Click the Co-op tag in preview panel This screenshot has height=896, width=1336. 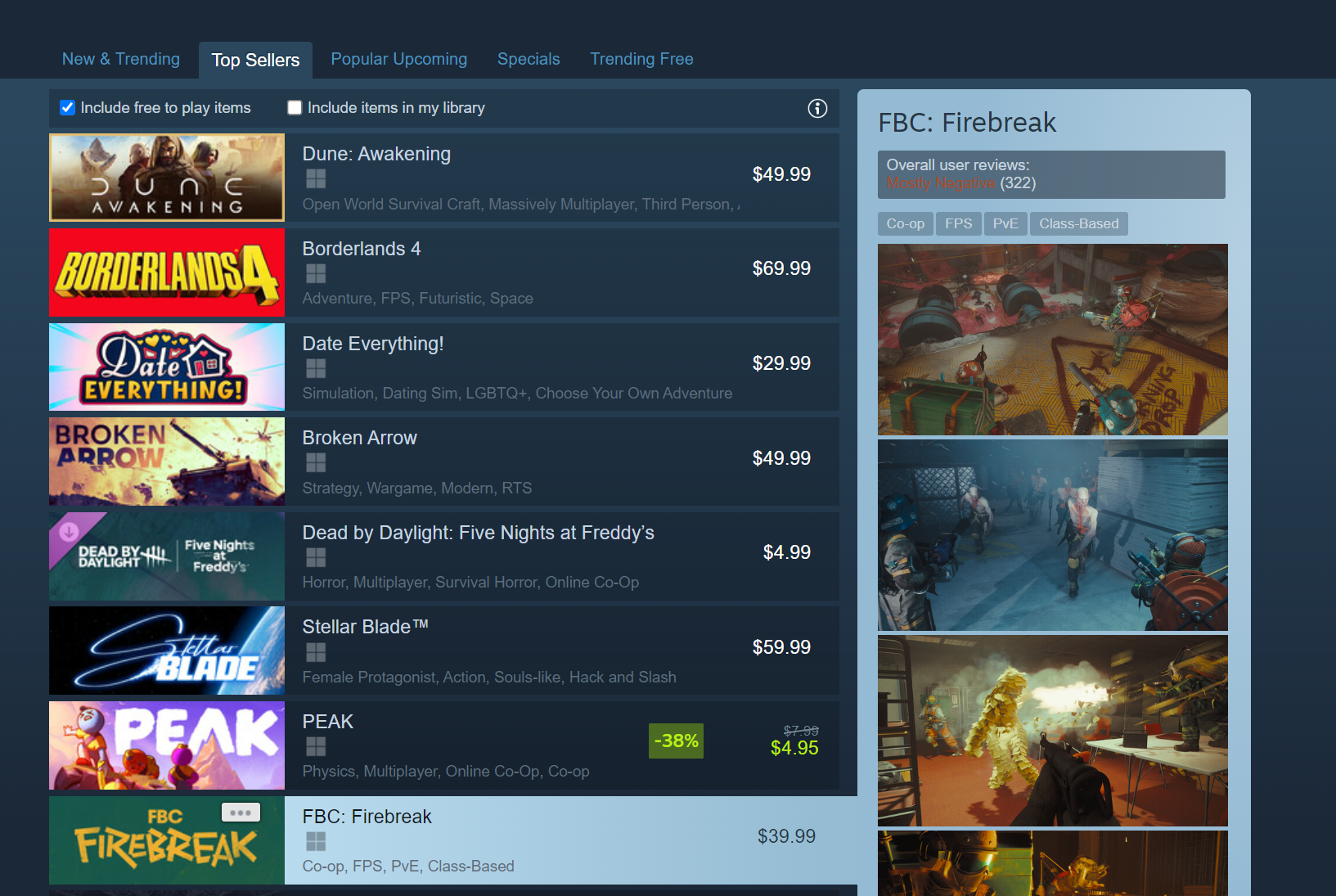click(x=906, y=223)
